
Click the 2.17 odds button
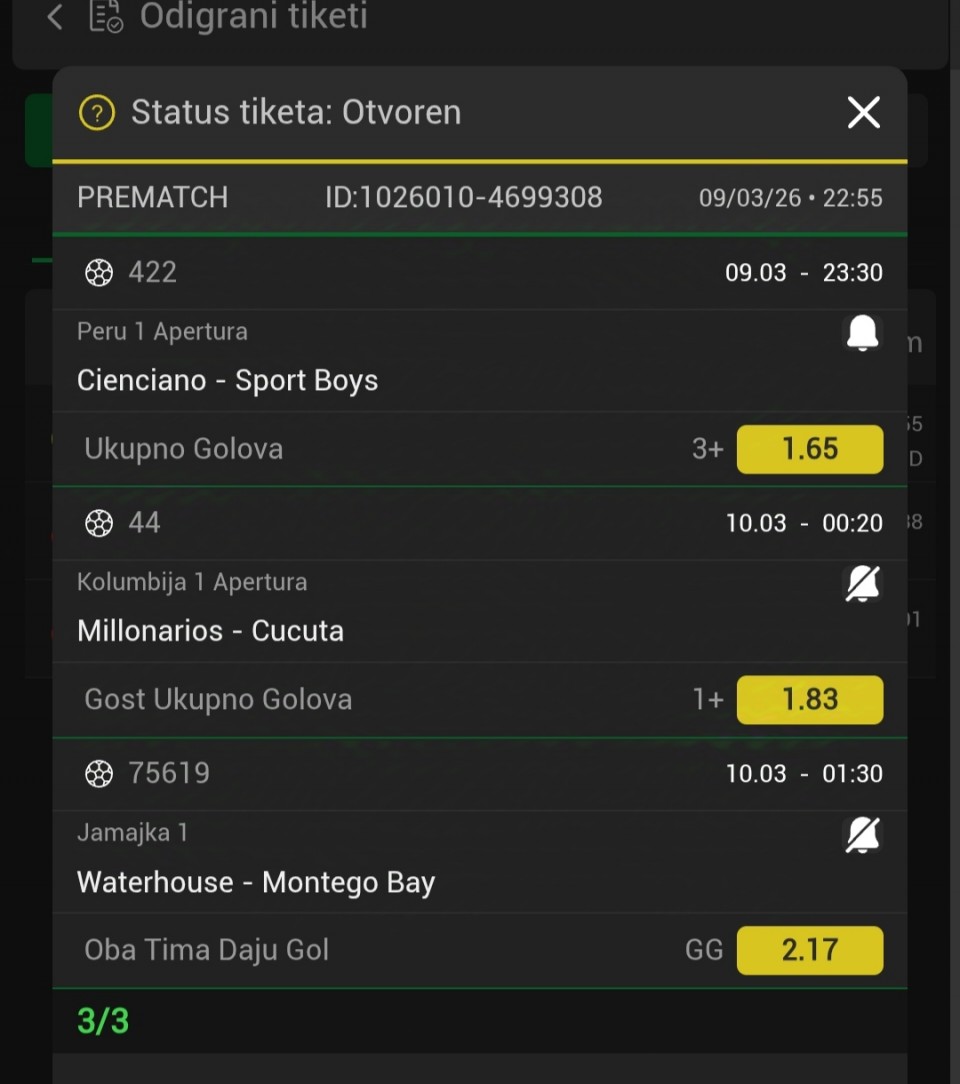809,950
